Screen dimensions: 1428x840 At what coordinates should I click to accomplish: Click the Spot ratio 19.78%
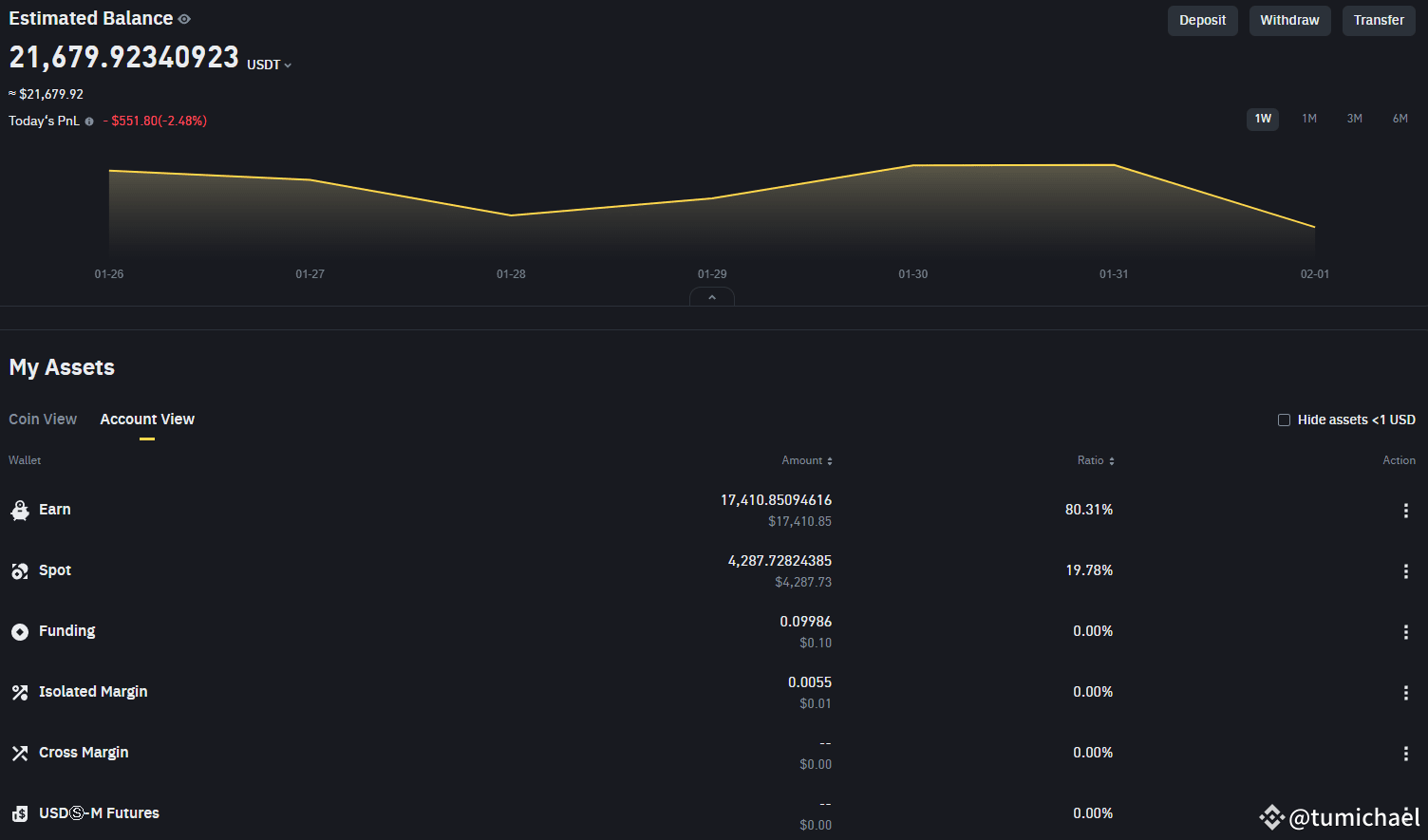1089,570
